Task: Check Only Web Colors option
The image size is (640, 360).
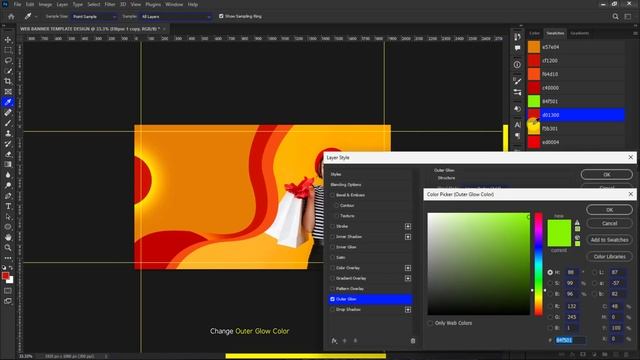Action: 430,323
